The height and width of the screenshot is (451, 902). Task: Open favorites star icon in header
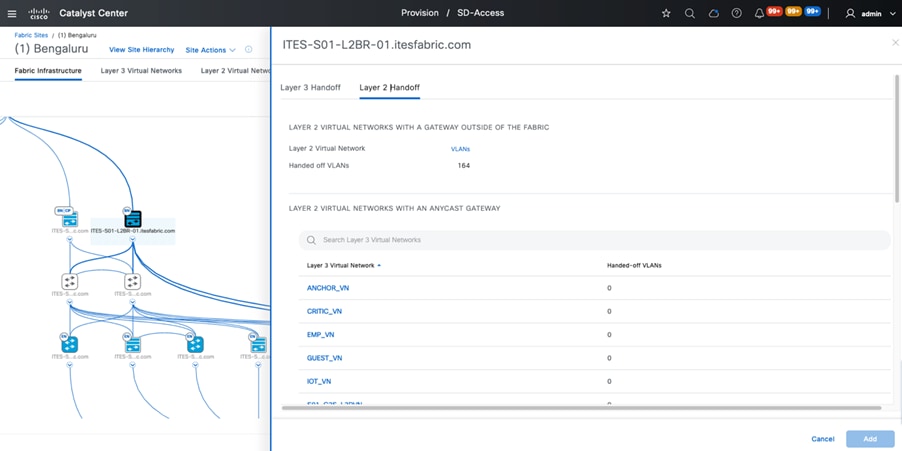[666, 13]
